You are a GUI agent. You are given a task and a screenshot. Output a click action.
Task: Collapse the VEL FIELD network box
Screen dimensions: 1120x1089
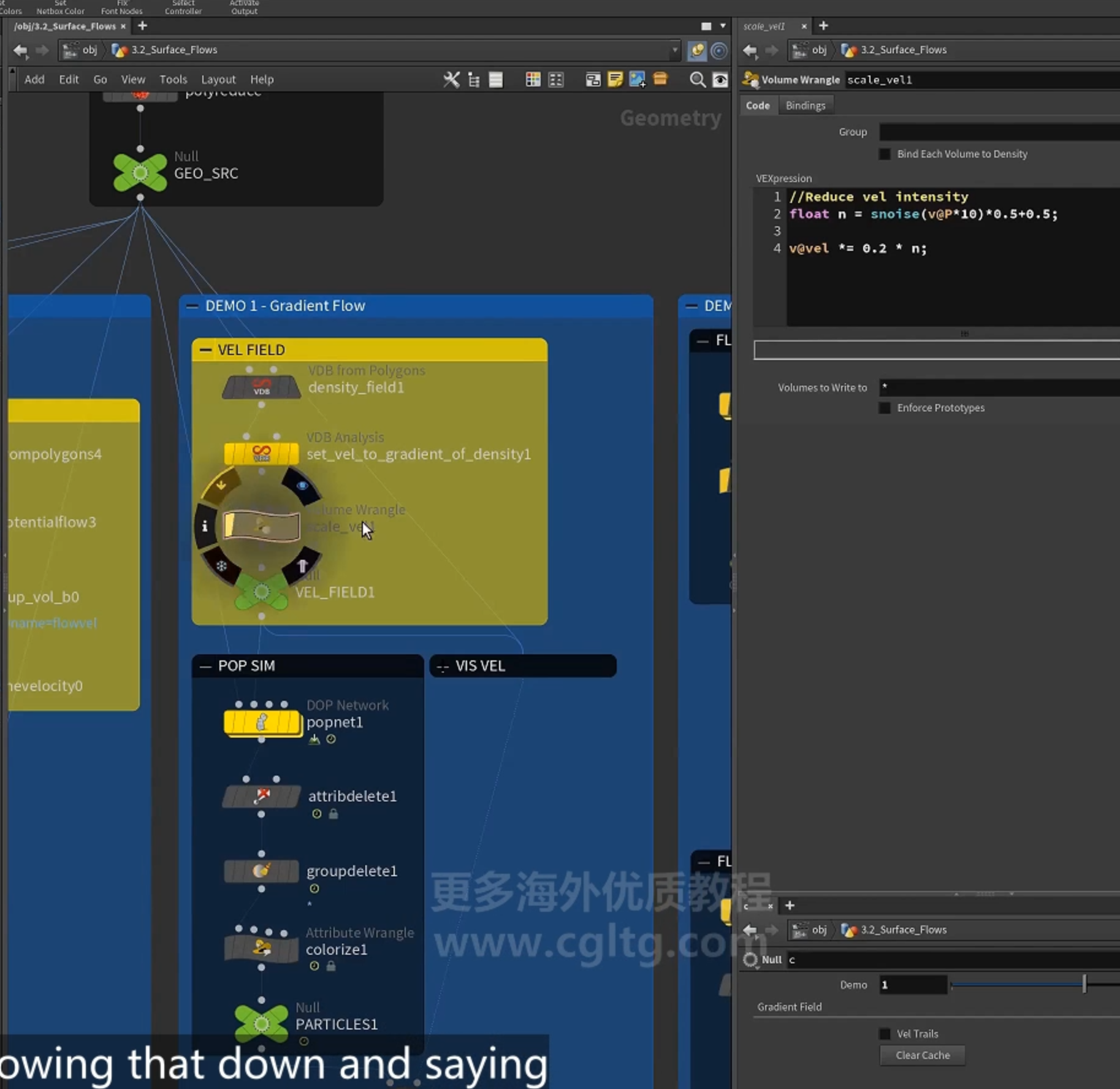coord(205,350)
